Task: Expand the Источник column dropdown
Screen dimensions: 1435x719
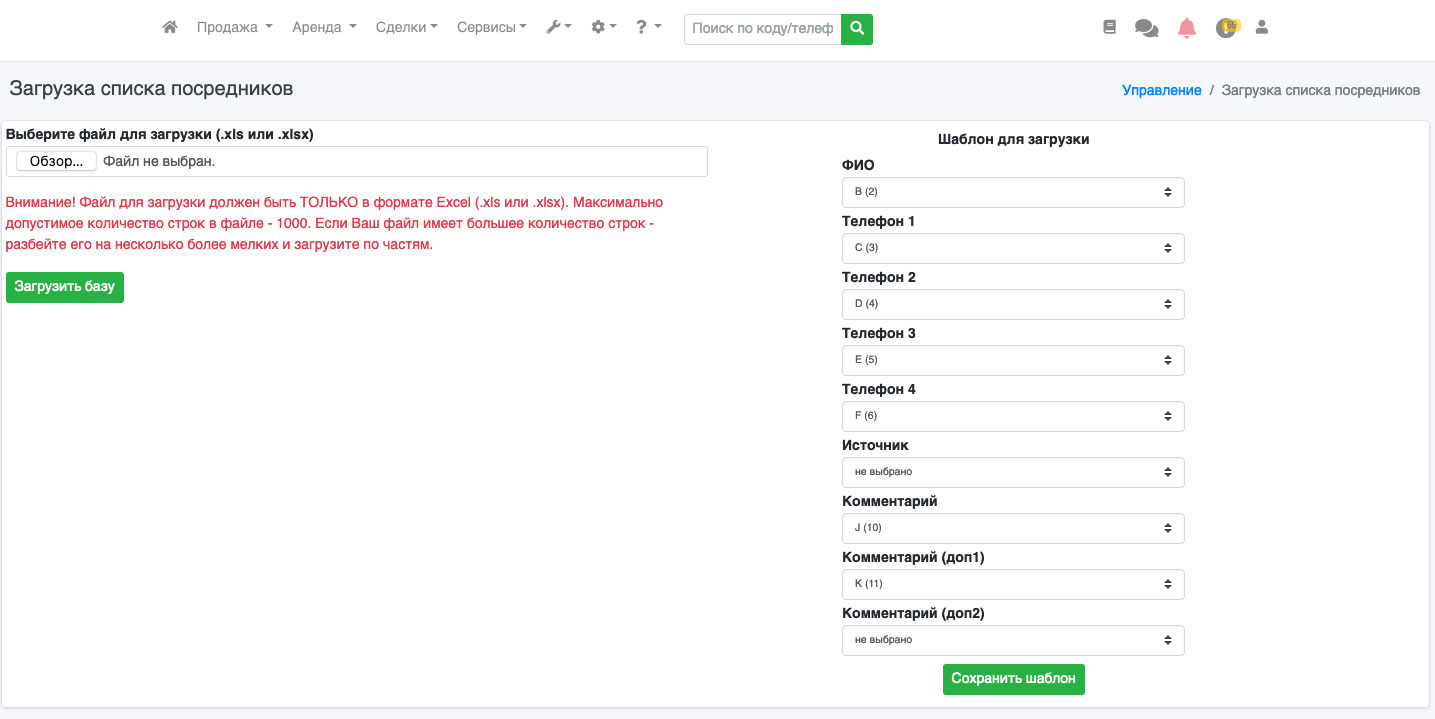Action: [x=1013, y=472]
